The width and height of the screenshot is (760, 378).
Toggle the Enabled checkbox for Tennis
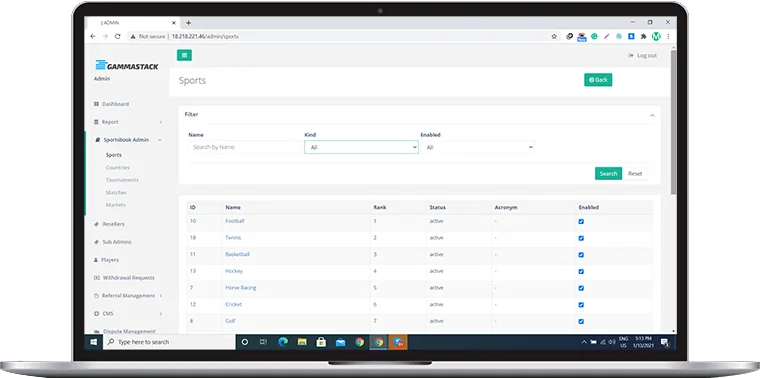(x=581, y=238)
